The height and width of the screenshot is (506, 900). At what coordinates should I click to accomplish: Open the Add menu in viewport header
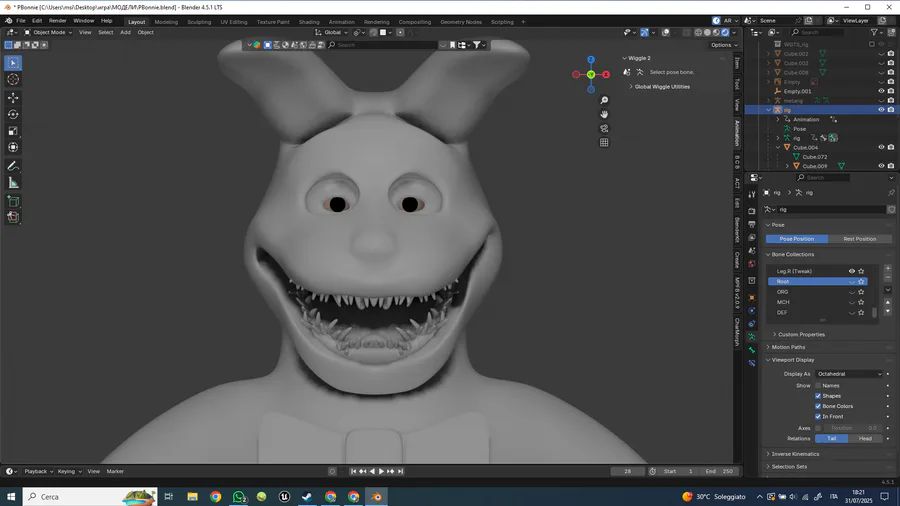[x=125, y=32]
